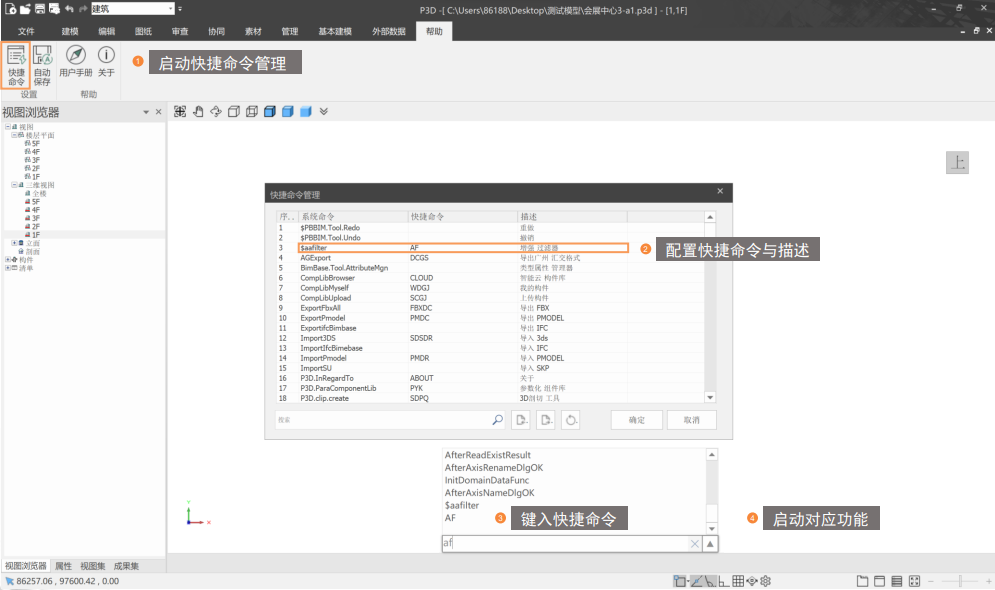This screenshot has height=590, width=995.
Task: Click the 自动保存 auto-save icon
Action: point(42,65)
